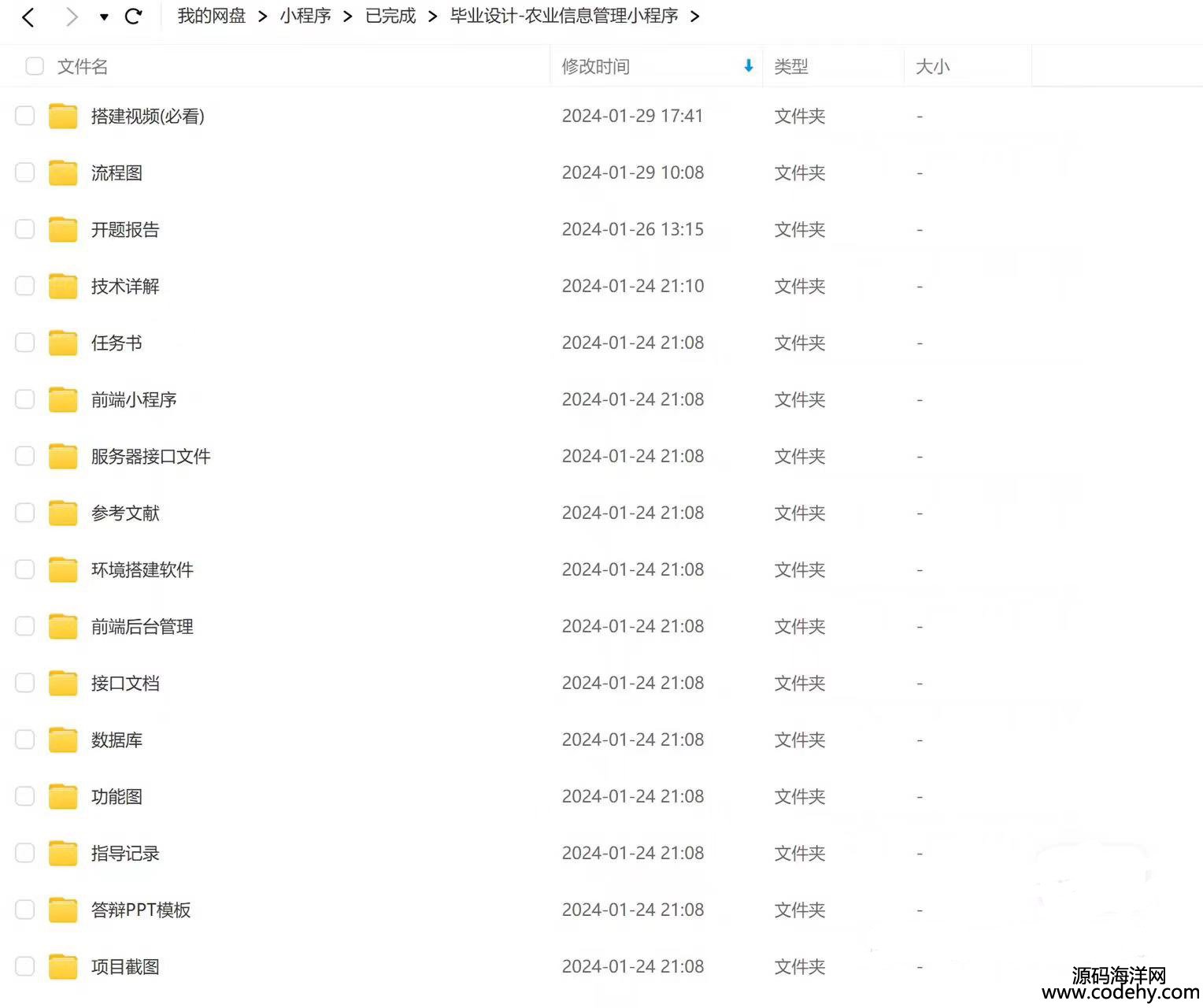The width and height of the screenshot is (1203, 1008).
Task: Expand the chevron after 我的网盘
Action: click(x=263, y=17)
